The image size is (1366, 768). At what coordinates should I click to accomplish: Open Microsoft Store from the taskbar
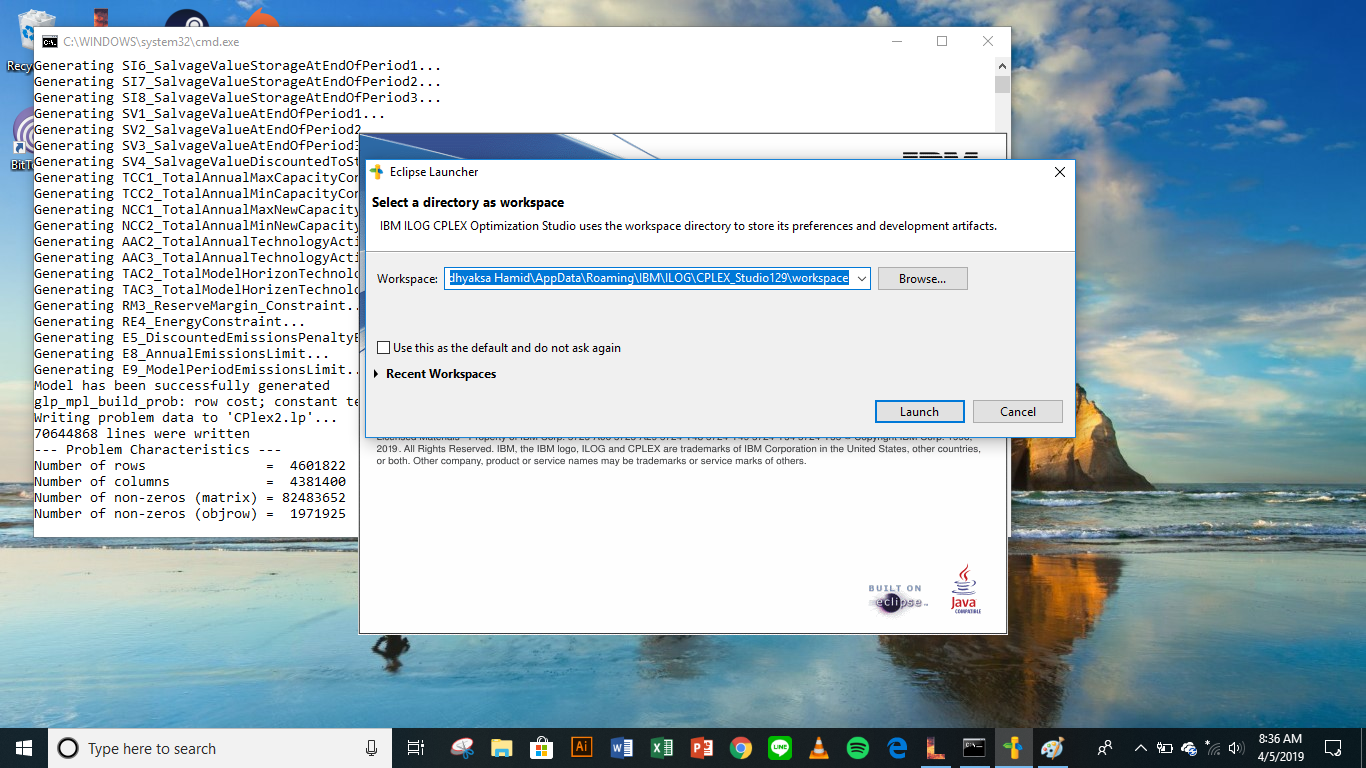click(541, 748)
